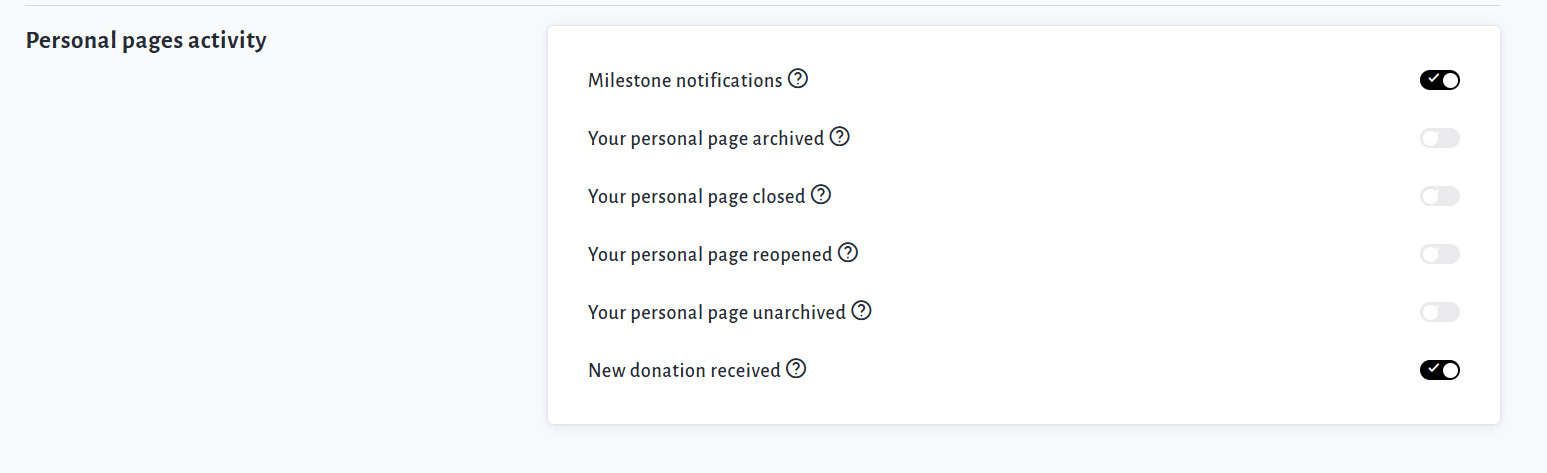Show help for Your personal page reopened
1547x473 pixels.
click(848, 253)
